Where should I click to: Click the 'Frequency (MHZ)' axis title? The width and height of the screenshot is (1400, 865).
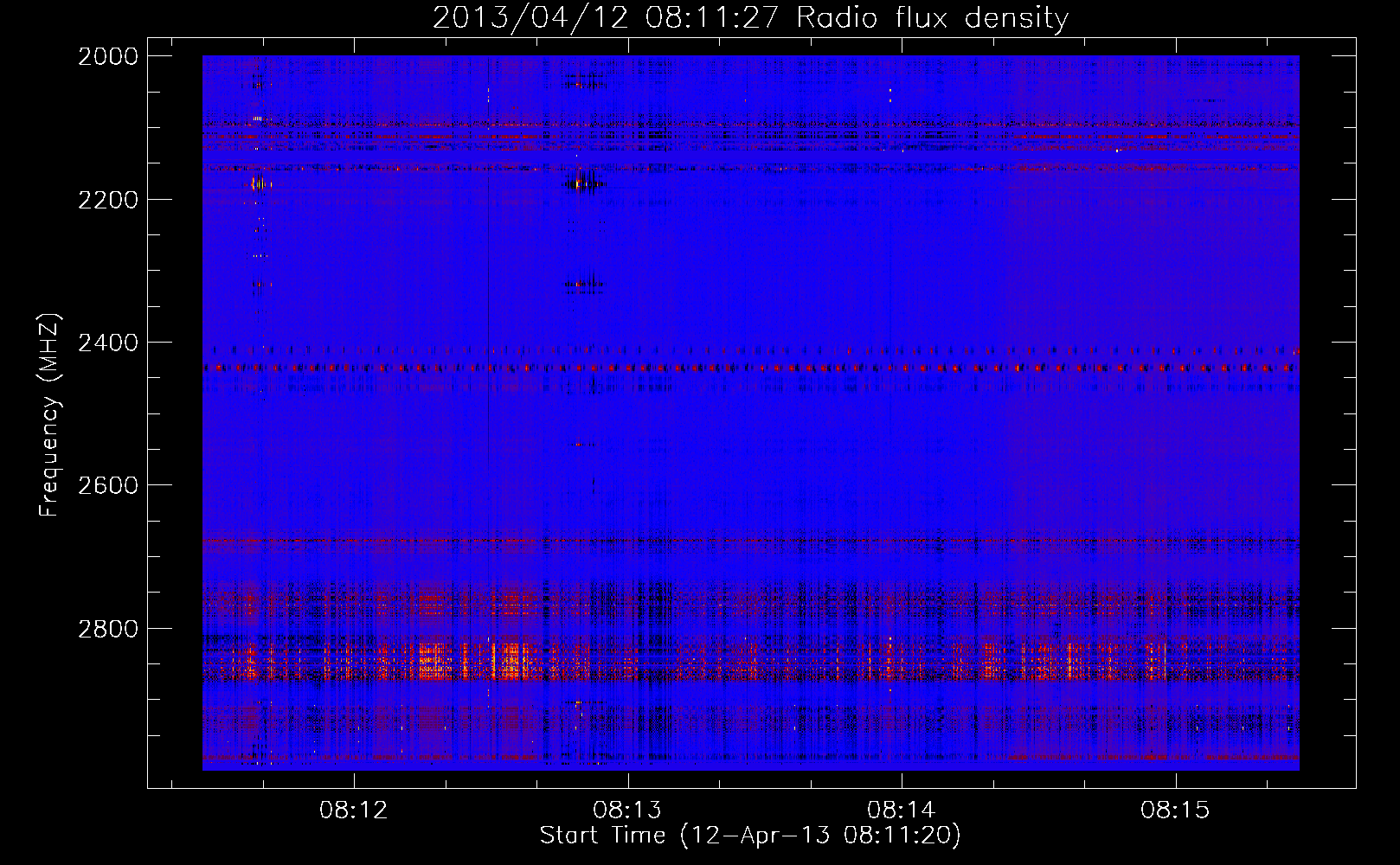tap(49, 415)
